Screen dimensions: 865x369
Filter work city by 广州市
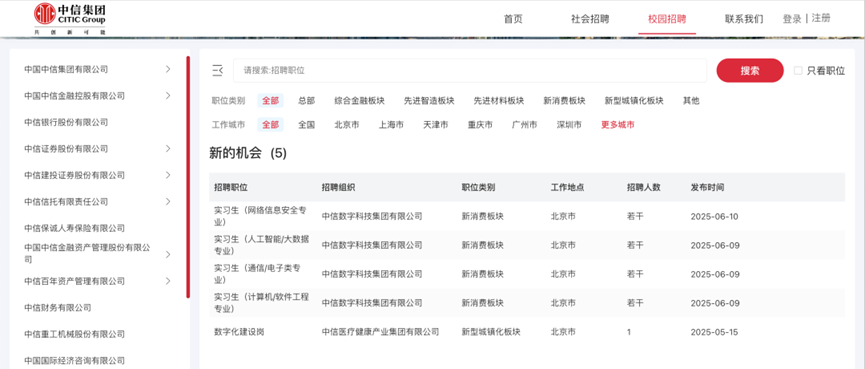coord(525,125)
